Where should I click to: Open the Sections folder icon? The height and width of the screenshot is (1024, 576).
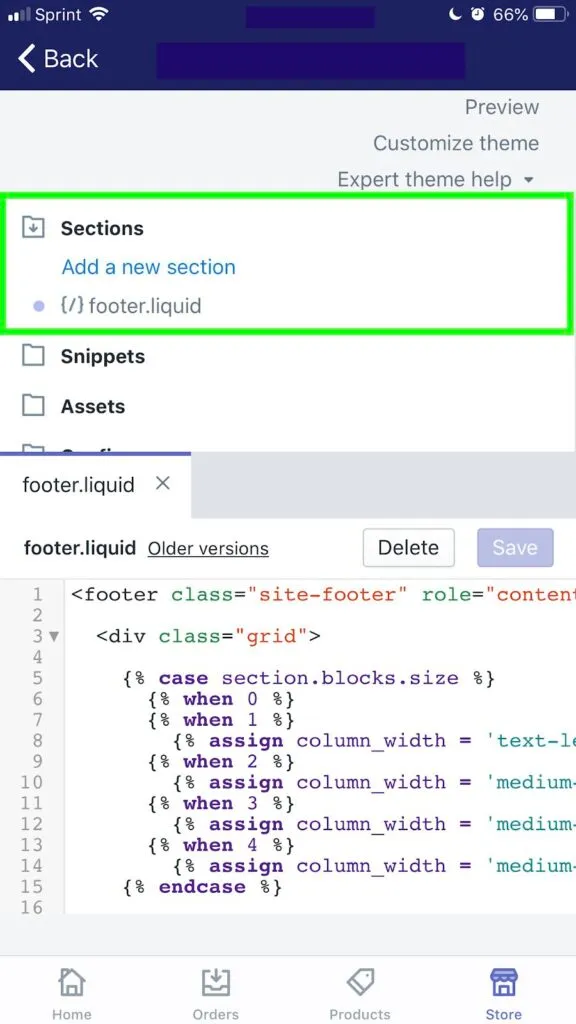(x=33, y=228)
